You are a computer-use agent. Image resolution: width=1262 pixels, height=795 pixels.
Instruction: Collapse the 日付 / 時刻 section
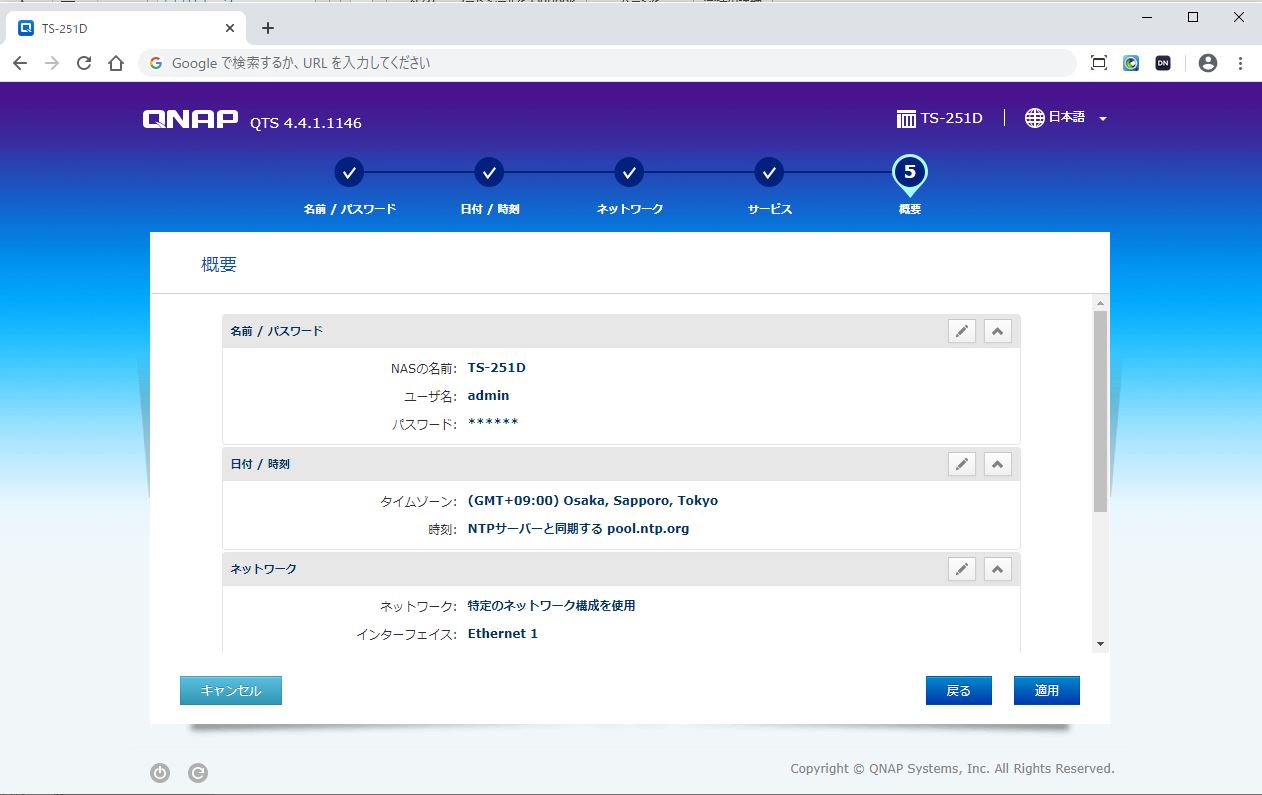pyautogui.click(x=997, y=464)
